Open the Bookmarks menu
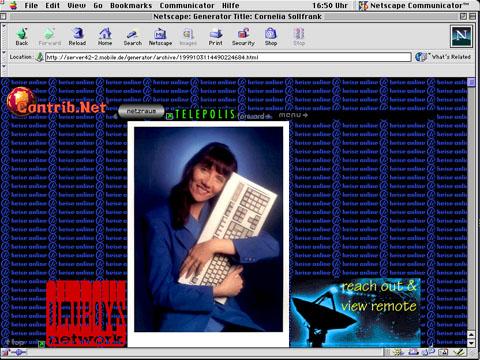Viewport: 480px width, 360px height. [131, 5]
